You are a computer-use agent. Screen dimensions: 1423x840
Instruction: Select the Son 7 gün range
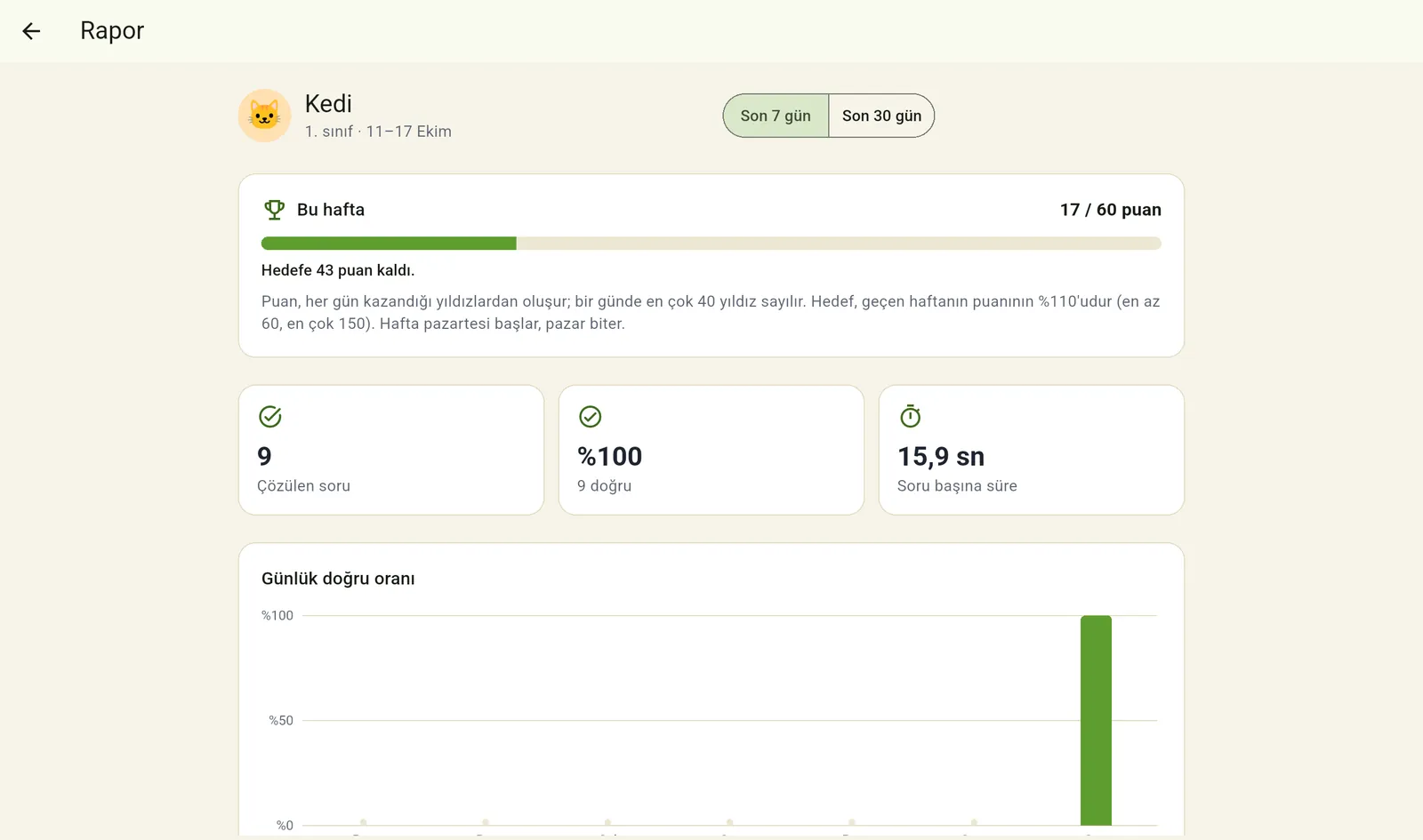[776, 116]
